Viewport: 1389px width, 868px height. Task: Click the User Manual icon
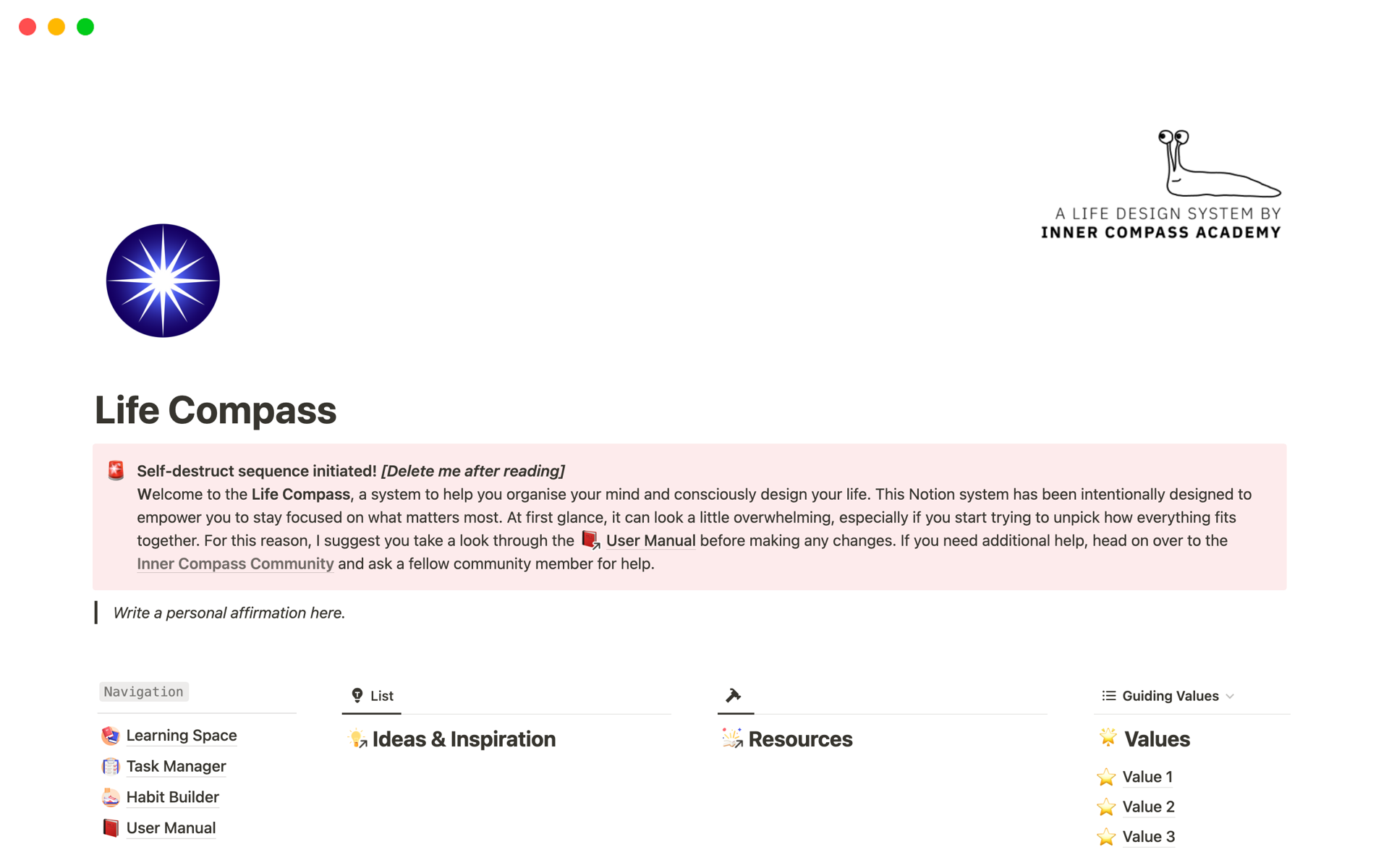click(111, 827)
